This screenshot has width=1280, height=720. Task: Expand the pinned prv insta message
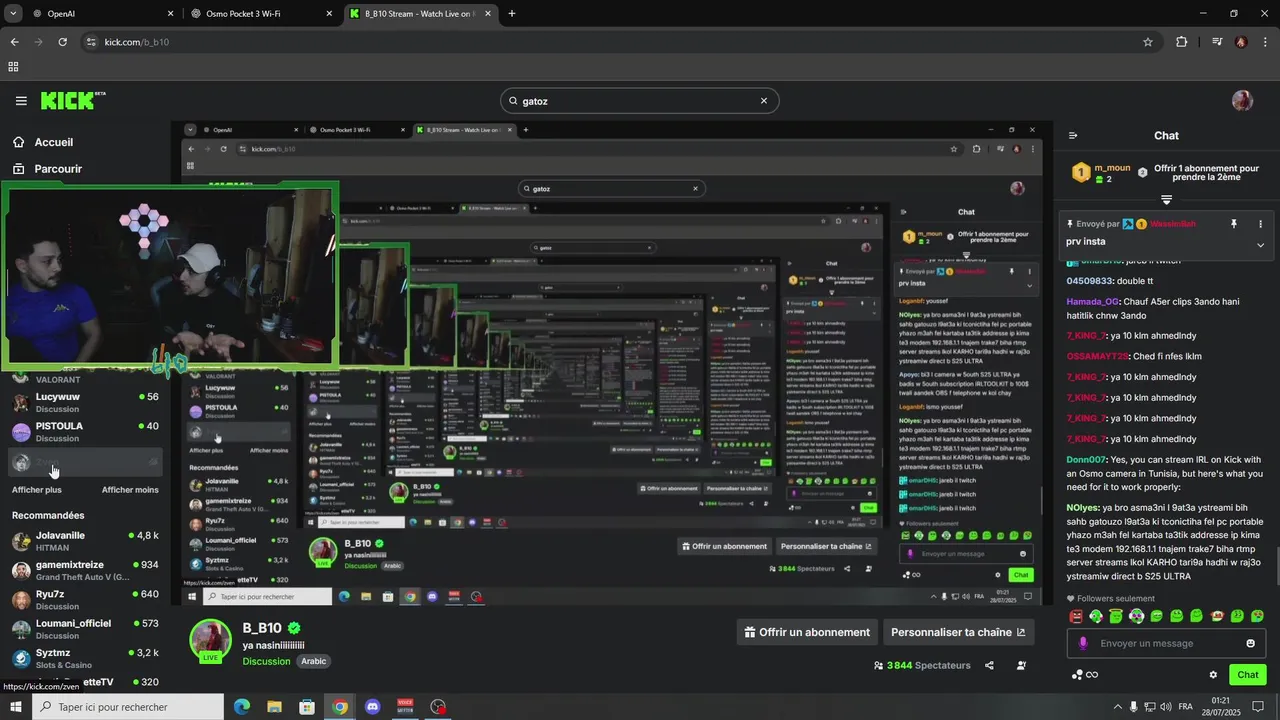coord(1260,245)
